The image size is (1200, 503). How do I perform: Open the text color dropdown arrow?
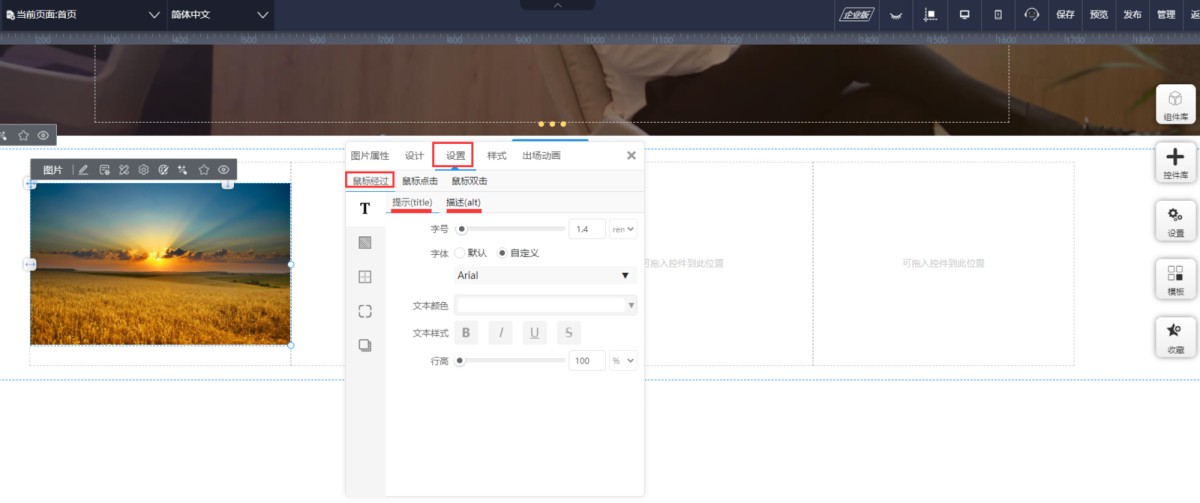(x=631, y=305)
